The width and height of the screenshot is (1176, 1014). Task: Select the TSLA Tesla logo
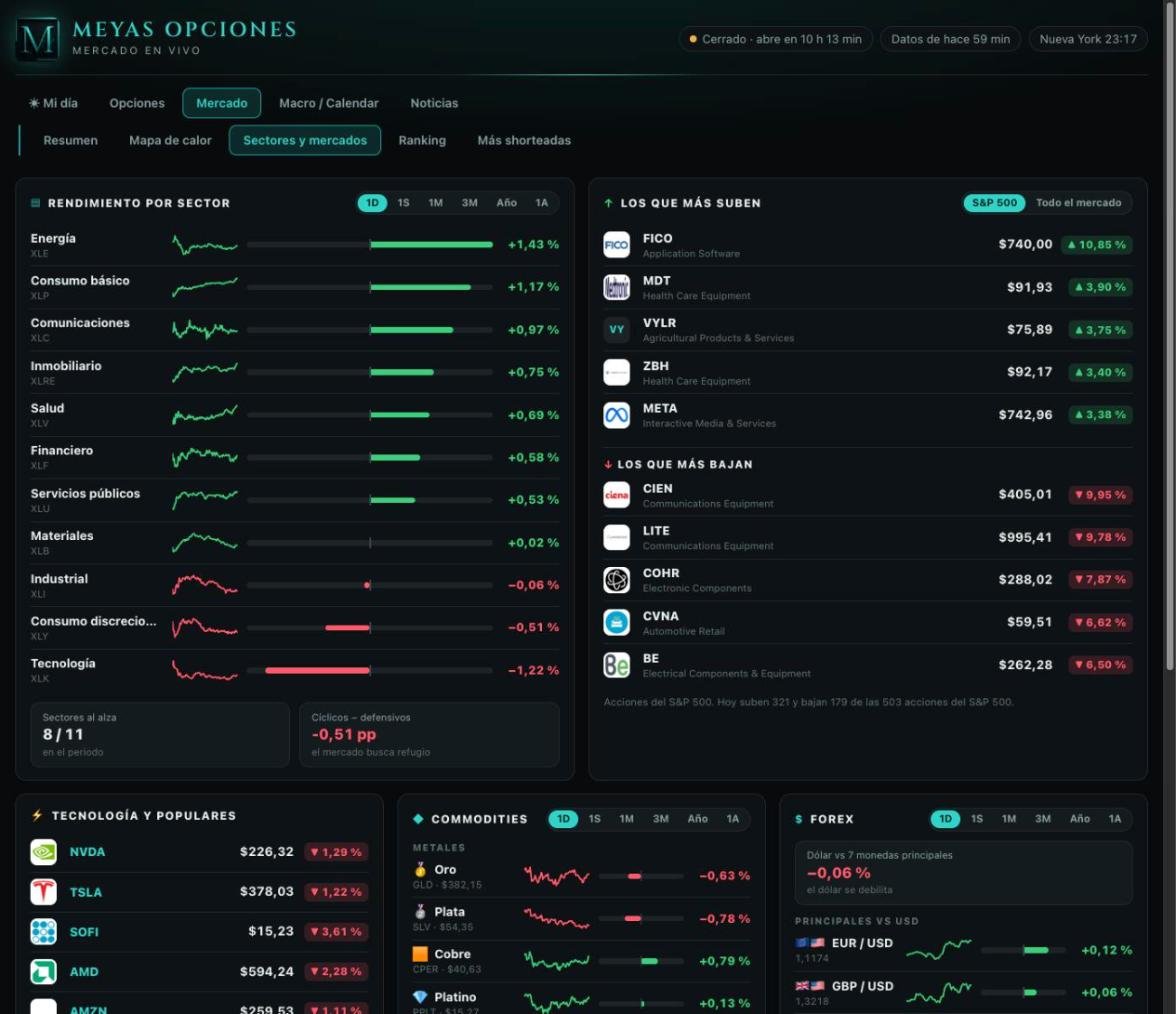pos(44,892)
